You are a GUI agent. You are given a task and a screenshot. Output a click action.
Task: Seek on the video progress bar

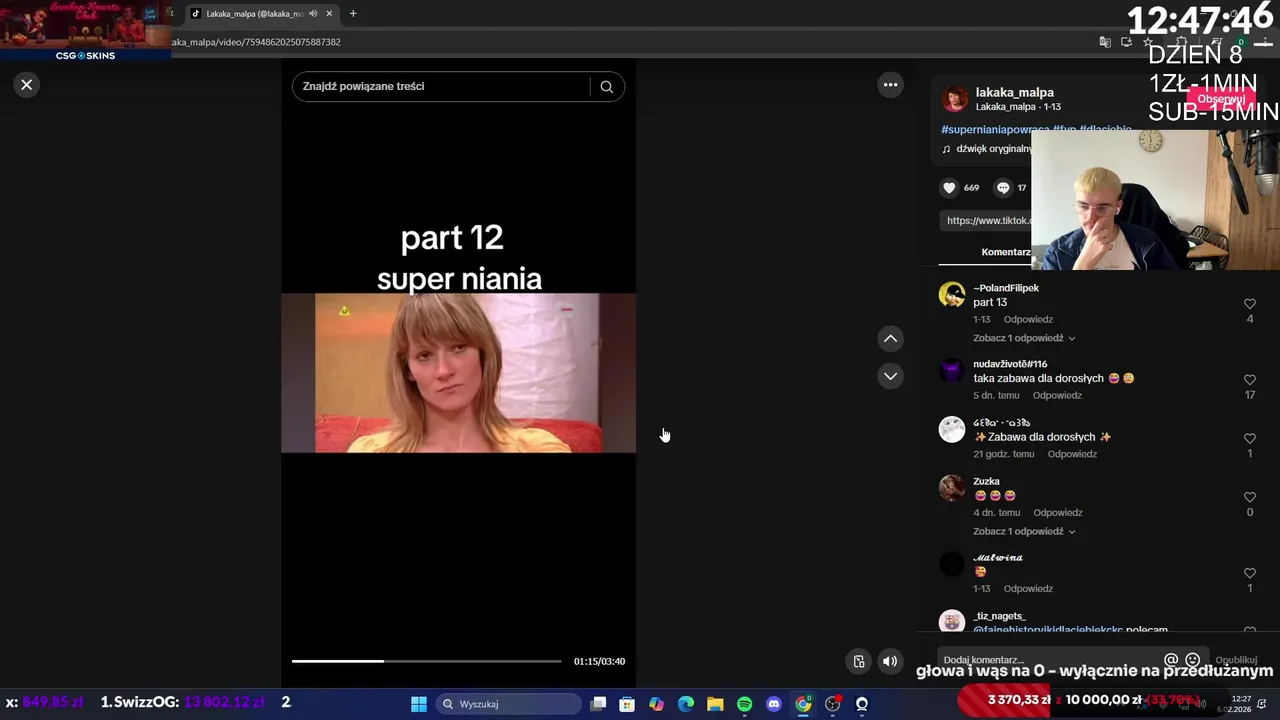point(426,661)
